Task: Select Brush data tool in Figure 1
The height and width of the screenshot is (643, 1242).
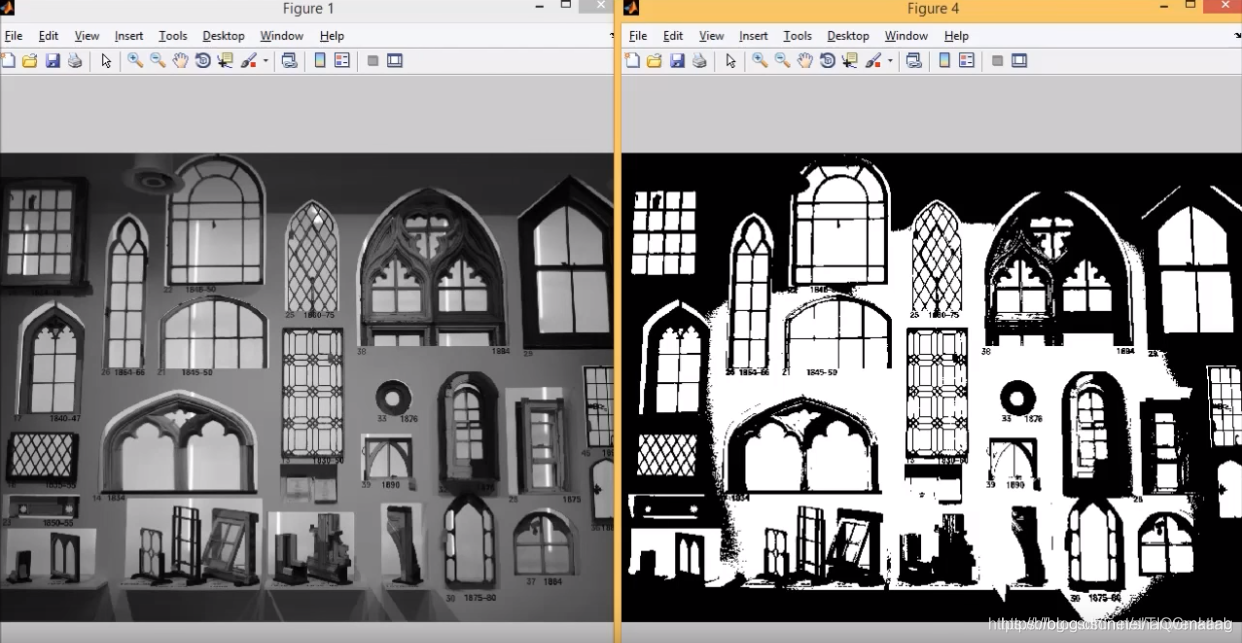Action: pyautogui.click(x=249, y=61)
